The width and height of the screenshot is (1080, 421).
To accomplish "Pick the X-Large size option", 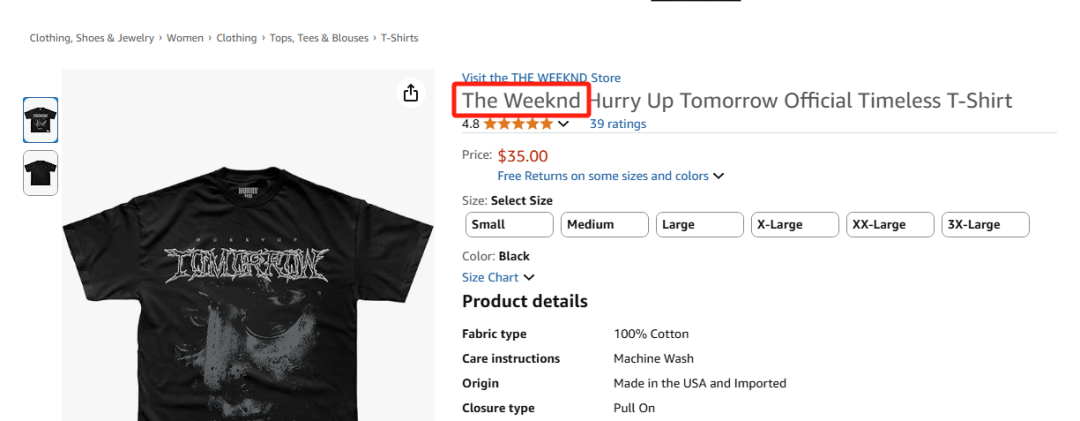I will (x=794, y=225).
